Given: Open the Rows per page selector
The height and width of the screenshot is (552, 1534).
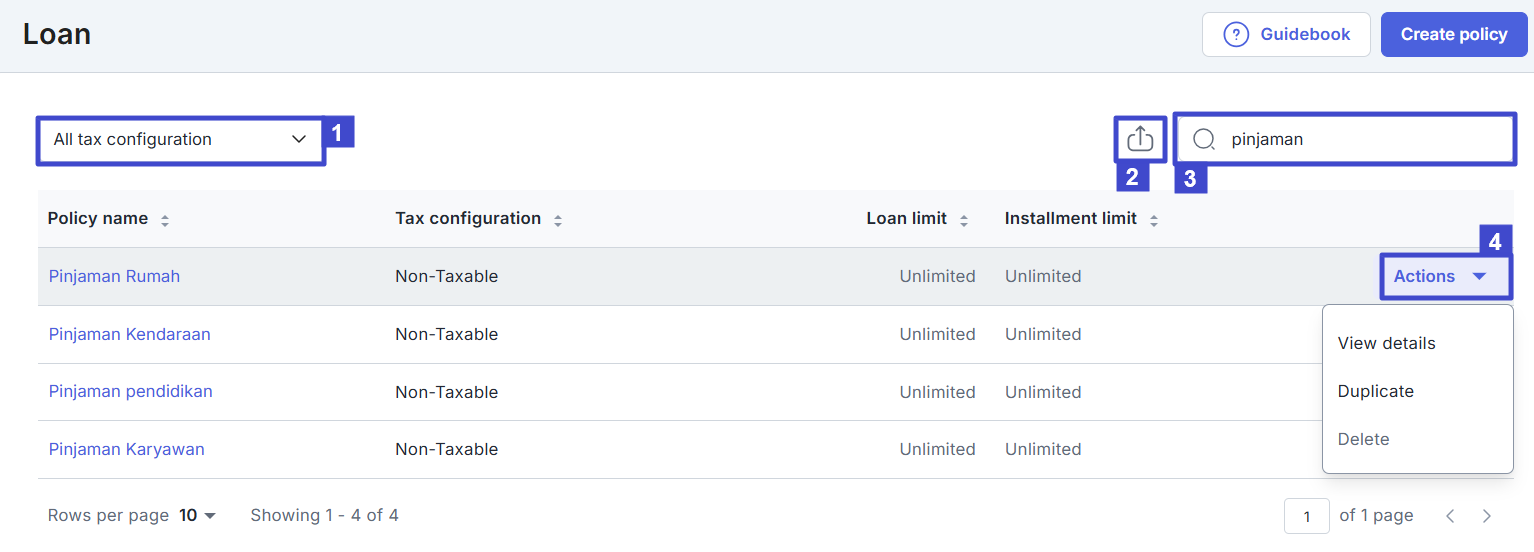Looking at the screenshot, I should (x=197, y=516).
